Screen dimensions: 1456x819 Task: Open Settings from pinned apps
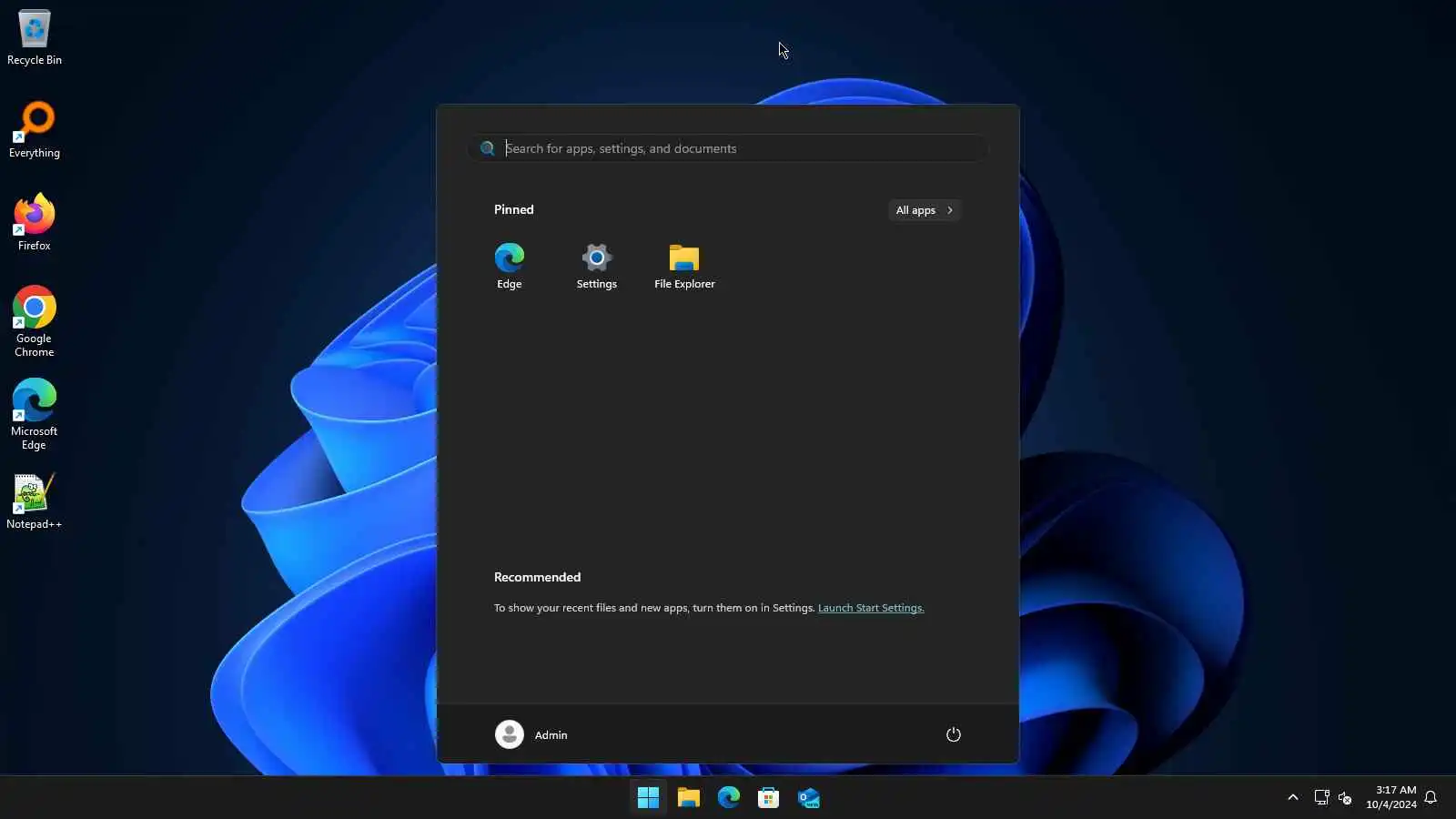(x=597, y=267)
